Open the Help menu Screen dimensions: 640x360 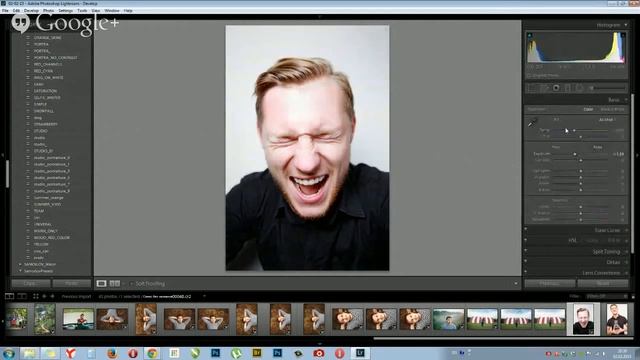coord(128,11)
